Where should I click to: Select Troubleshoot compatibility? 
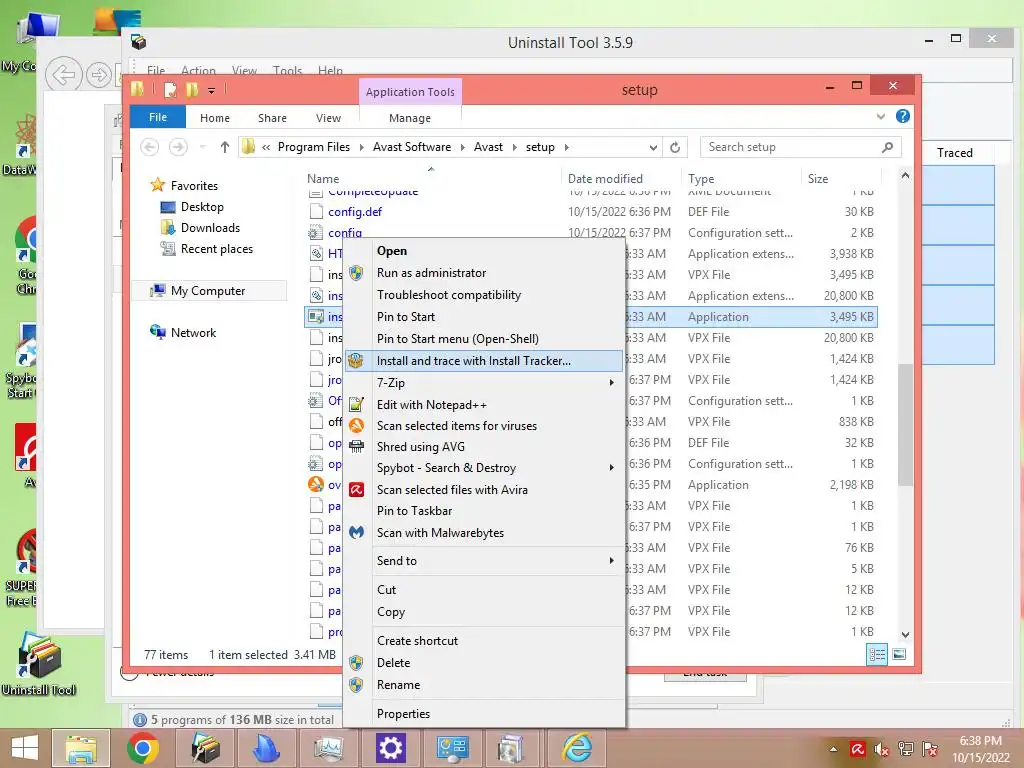pos(449,295)
